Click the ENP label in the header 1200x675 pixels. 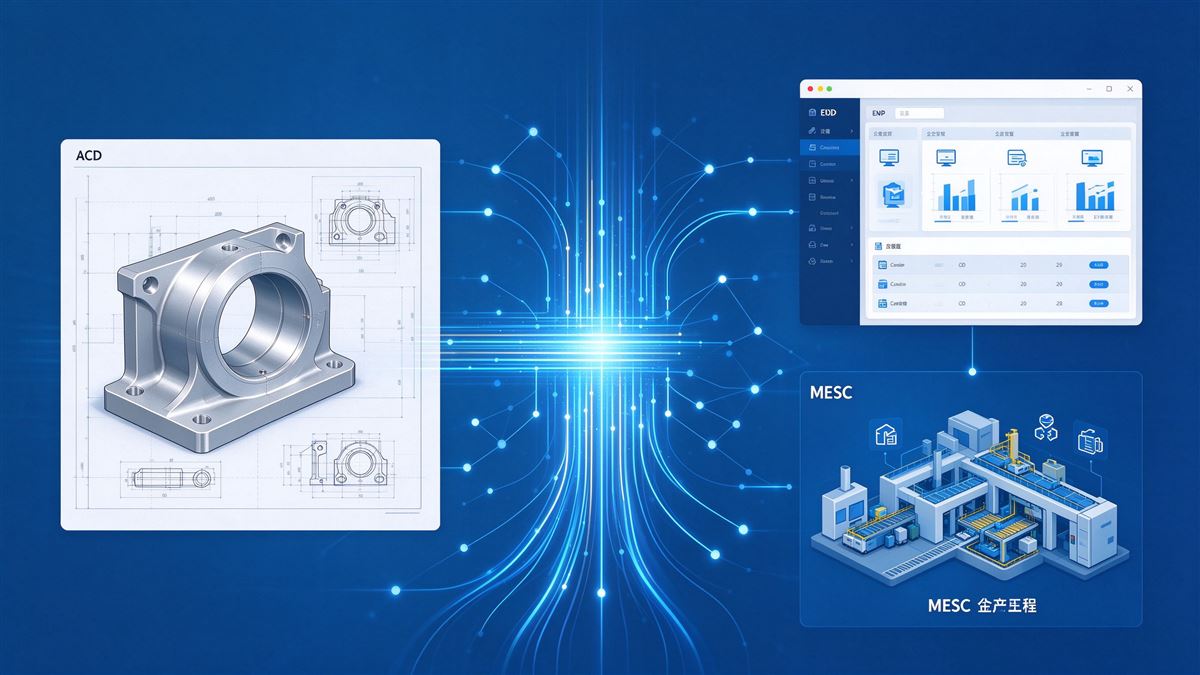[x=878, y=114]
